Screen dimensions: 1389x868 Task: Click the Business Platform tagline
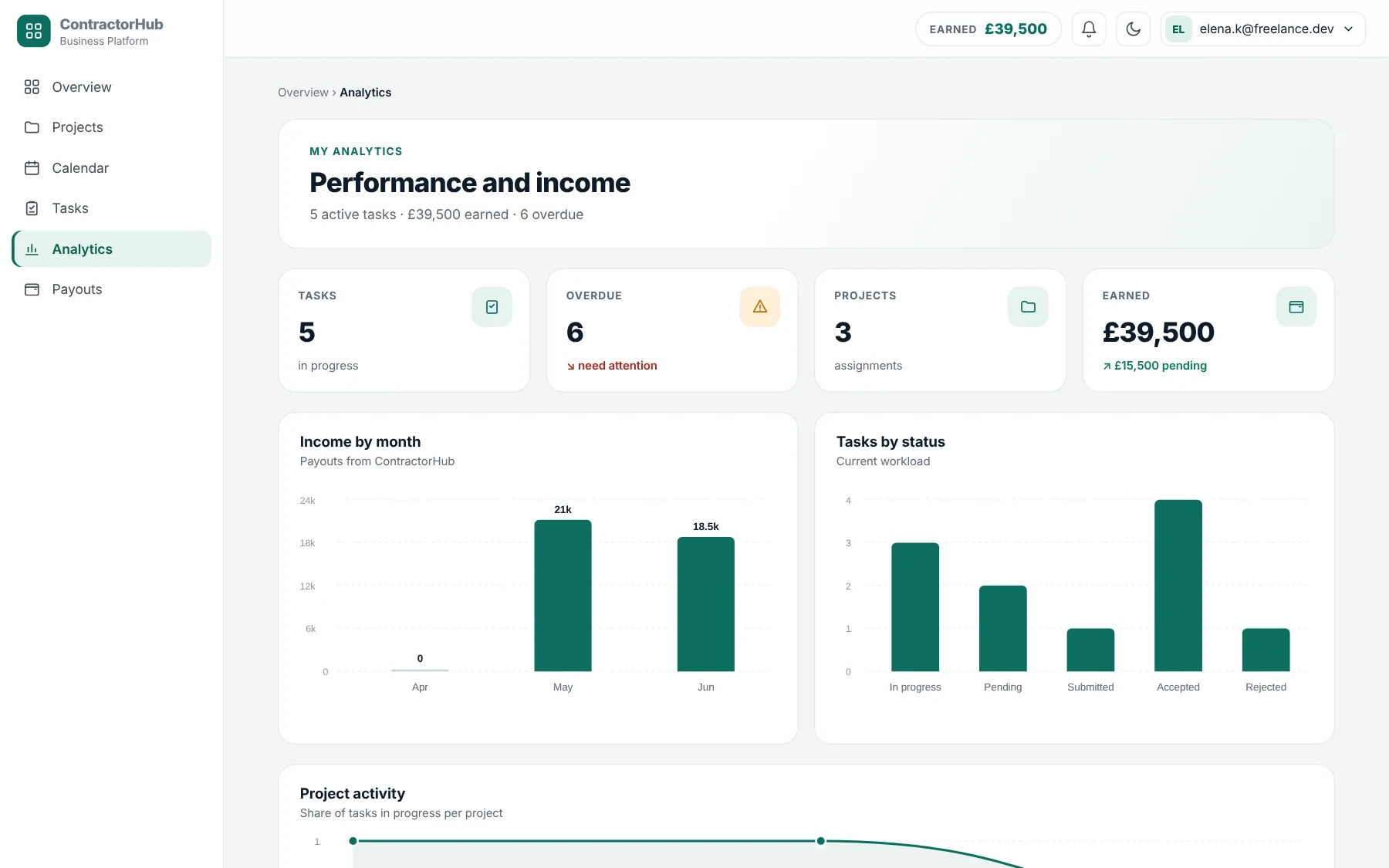[104, 42]
